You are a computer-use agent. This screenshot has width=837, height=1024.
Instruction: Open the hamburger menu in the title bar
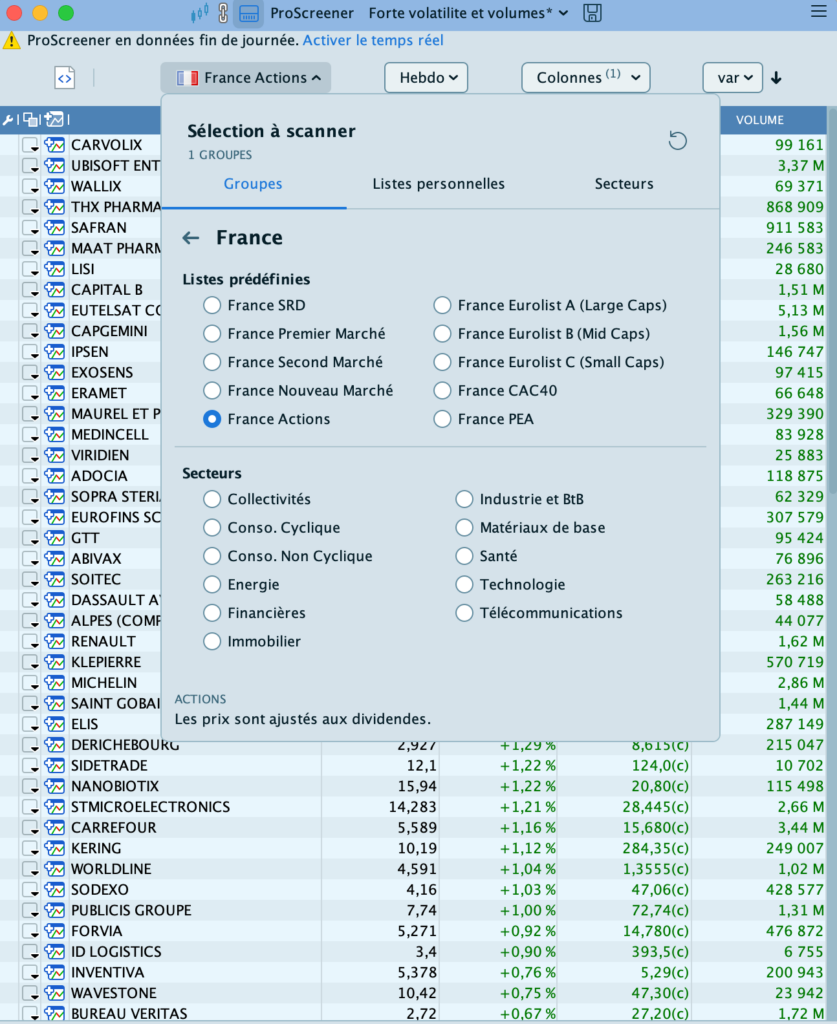818,13
